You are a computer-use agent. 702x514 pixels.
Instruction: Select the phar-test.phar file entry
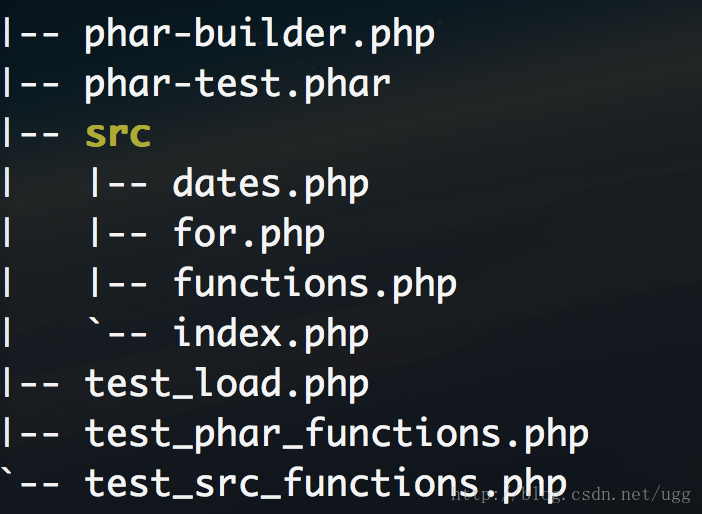point(237,84)
